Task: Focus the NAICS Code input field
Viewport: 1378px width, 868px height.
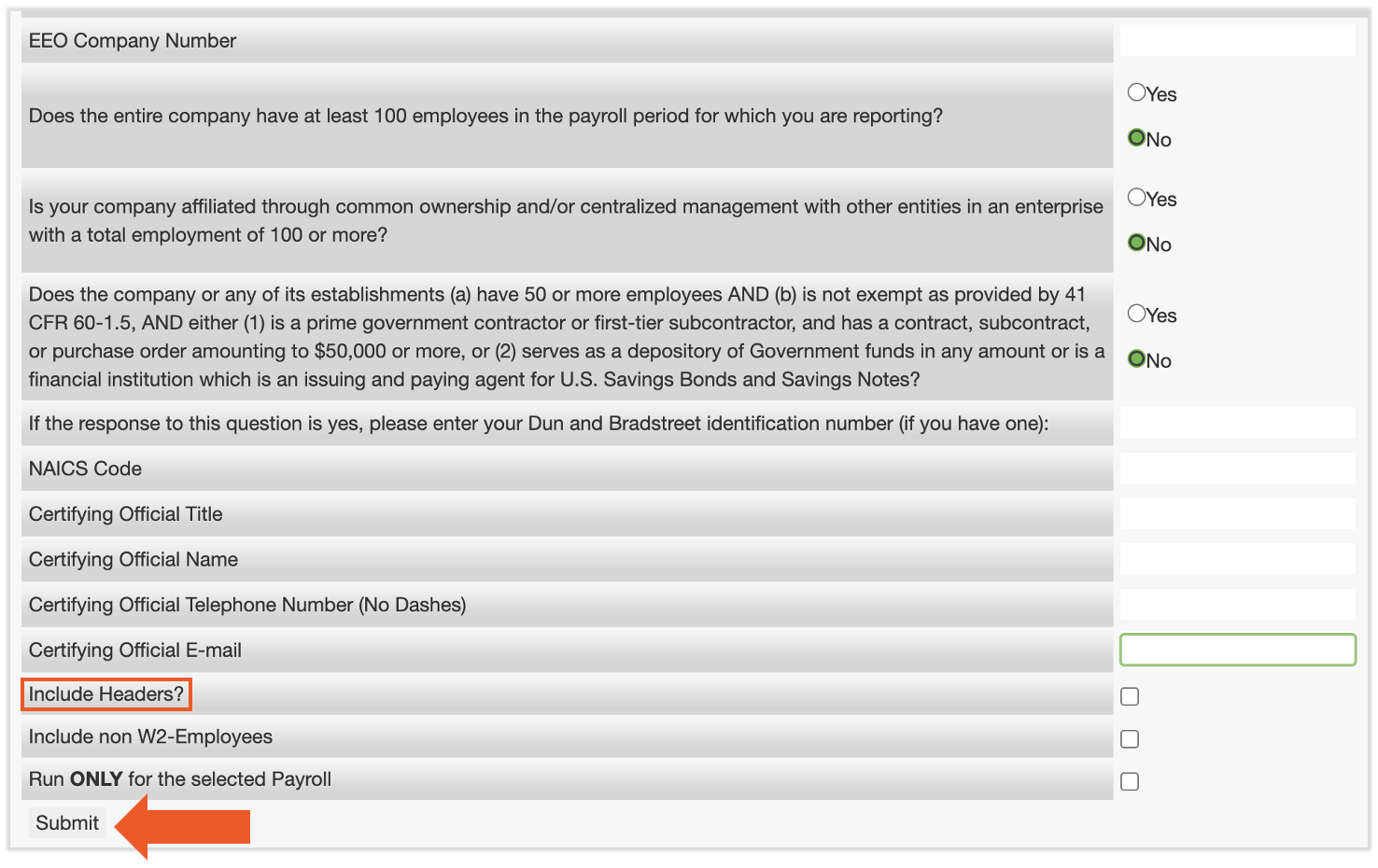Action: tap(1237, 468)
